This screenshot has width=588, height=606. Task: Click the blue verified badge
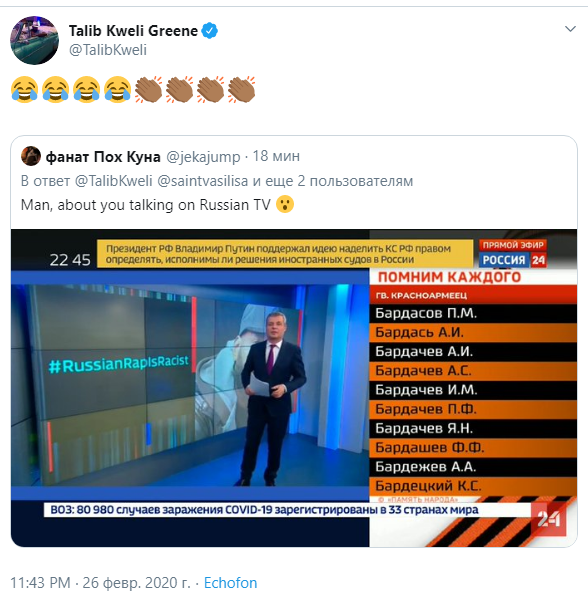coord(210,31)
